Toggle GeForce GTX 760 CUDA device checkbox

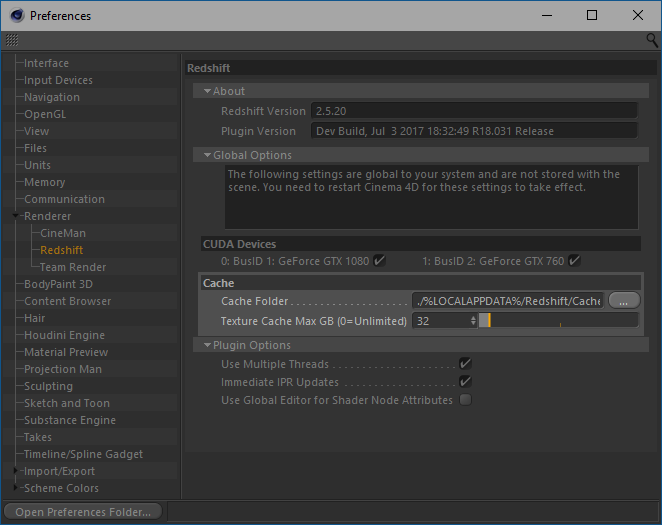coord(574,261)
